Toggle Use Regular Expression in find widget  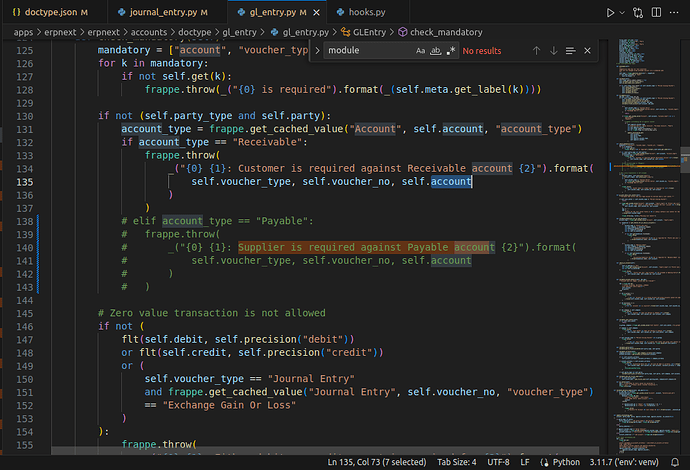[x=451, y=50]
